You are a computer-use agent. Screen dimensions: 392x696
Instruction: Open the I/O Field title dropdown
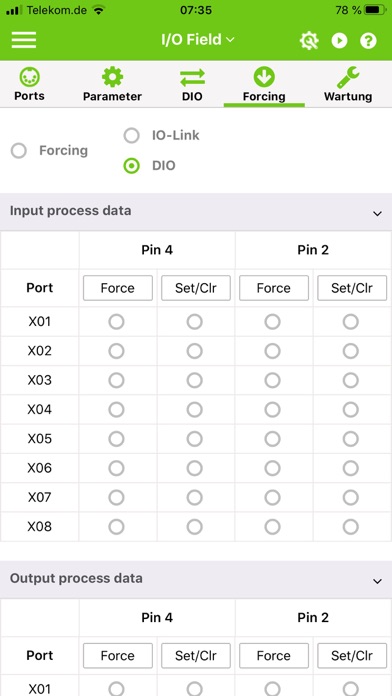point(198,40)
